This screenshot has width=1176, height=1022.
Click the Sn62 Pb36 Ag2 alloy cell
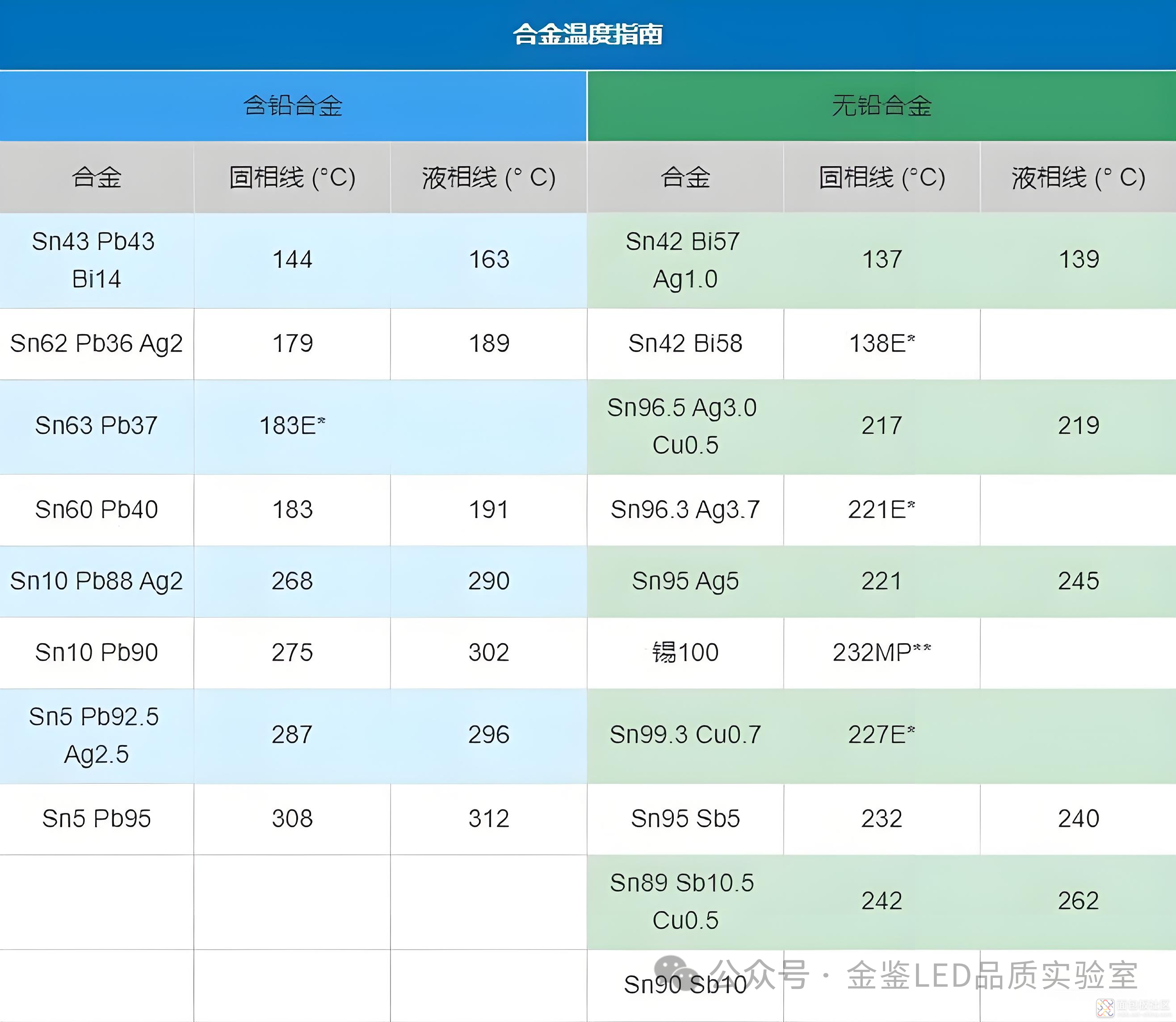(x=96, y=343)
